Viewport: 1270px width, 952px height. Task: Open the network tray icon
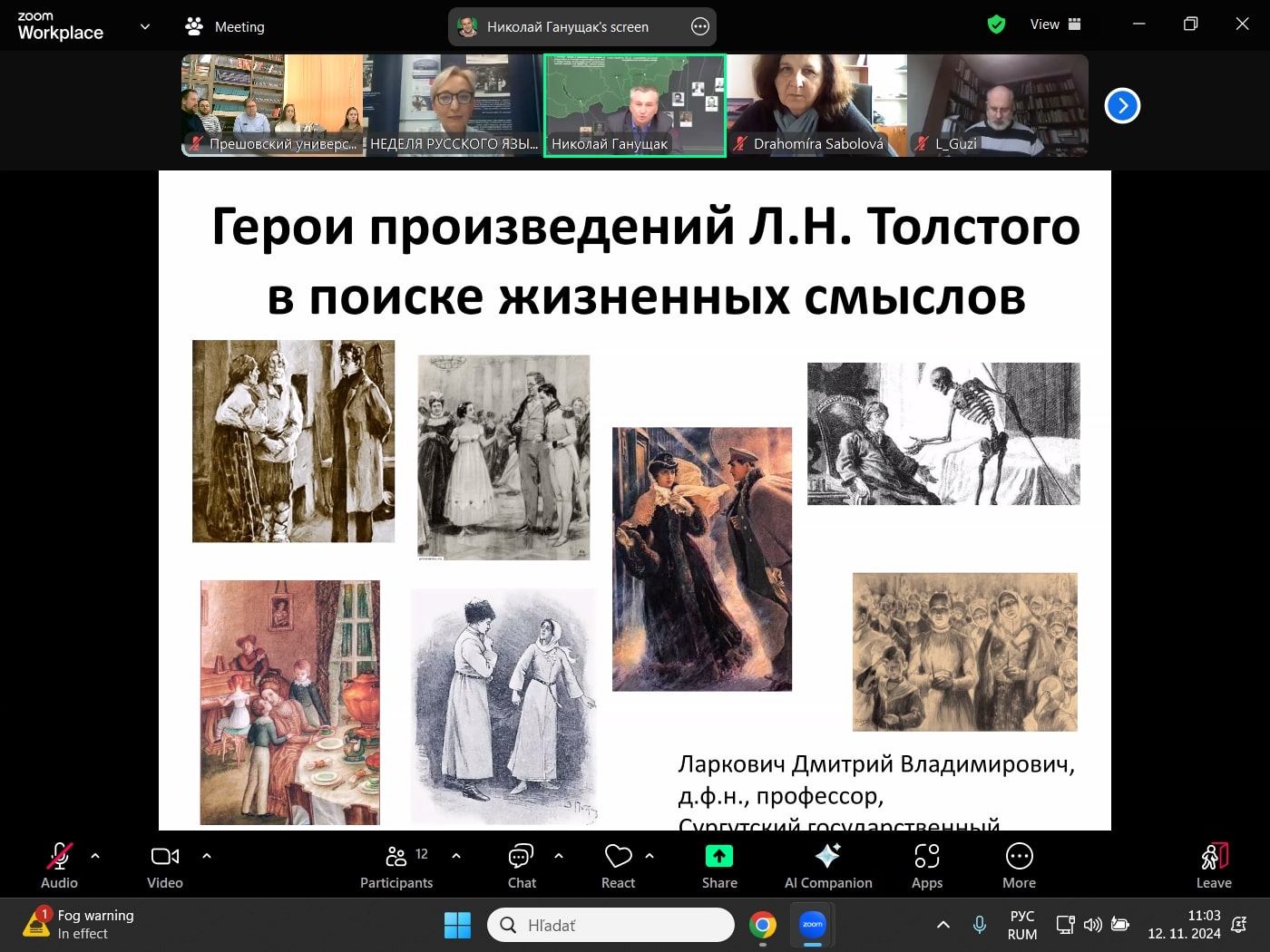pos(1065,925)
